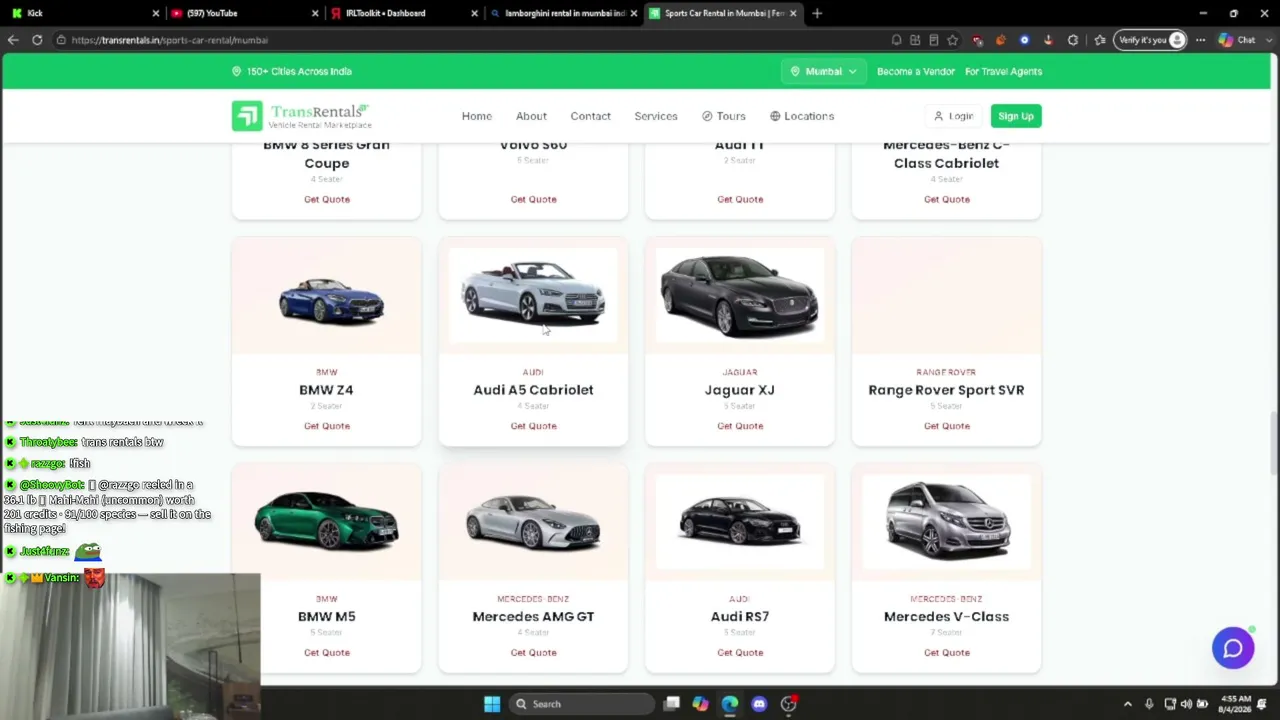Open browser Settings and more menu
This screenshot has height=720, width=1280.
pos(1201,40)
